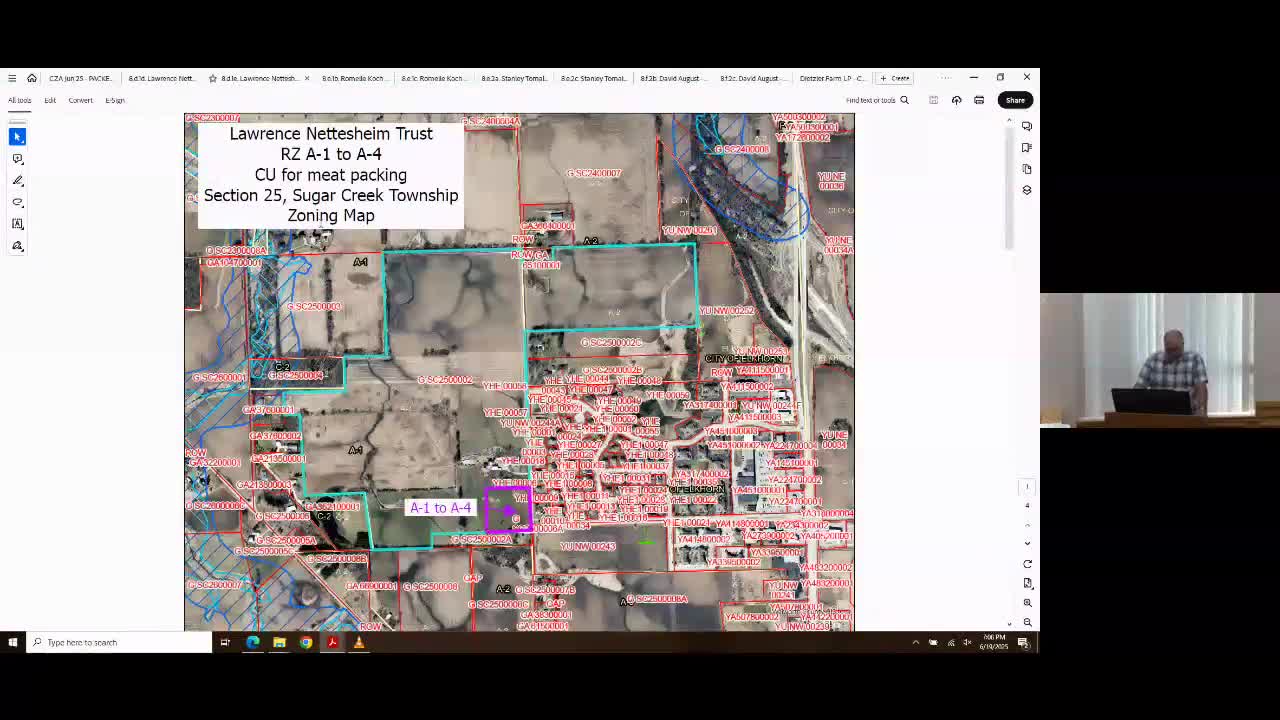Open Google Chrome from the taskbar

[x=306, y=642]
